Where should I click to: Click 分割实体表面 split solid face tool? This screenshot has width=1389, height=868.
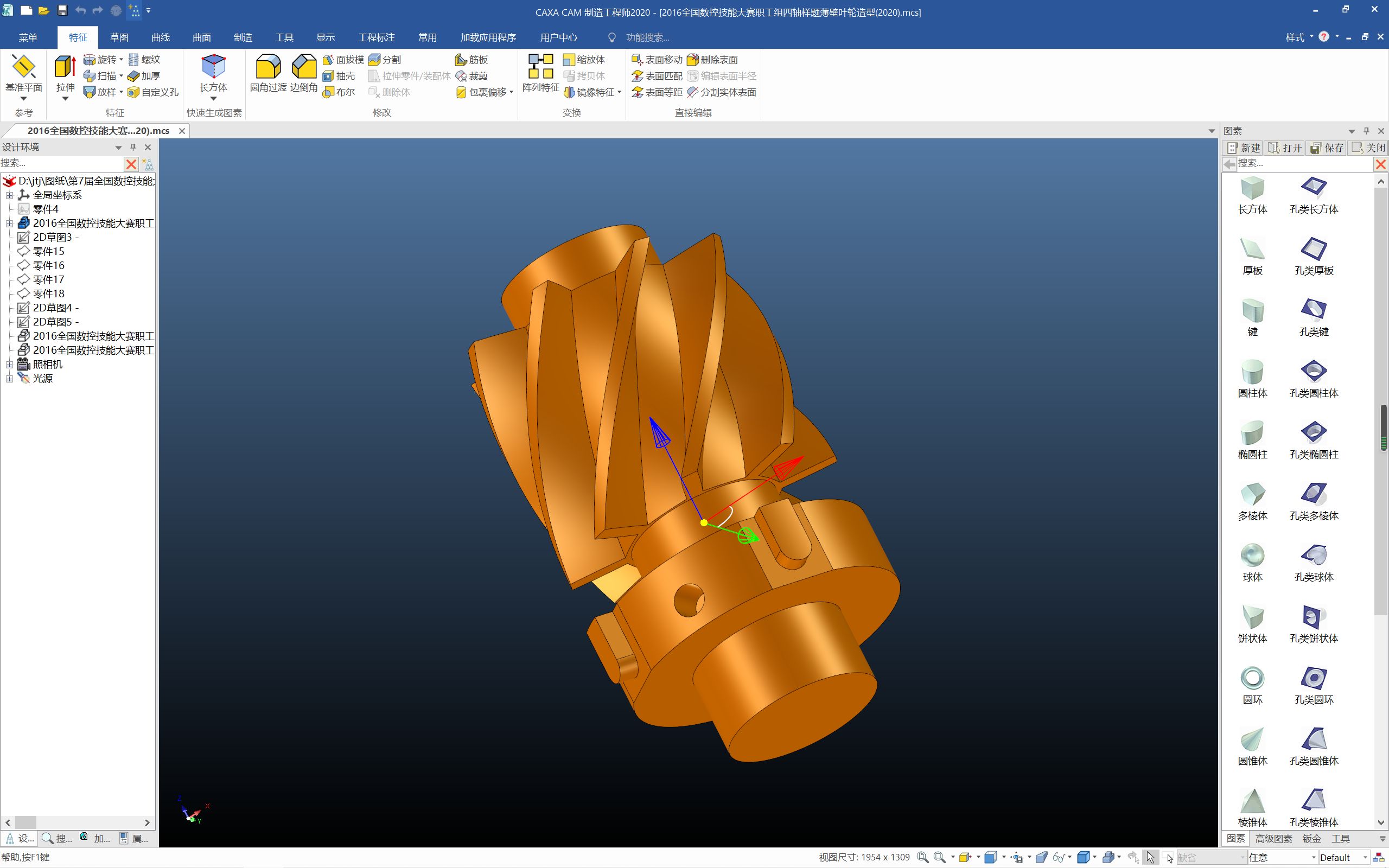tap(722, 92)
